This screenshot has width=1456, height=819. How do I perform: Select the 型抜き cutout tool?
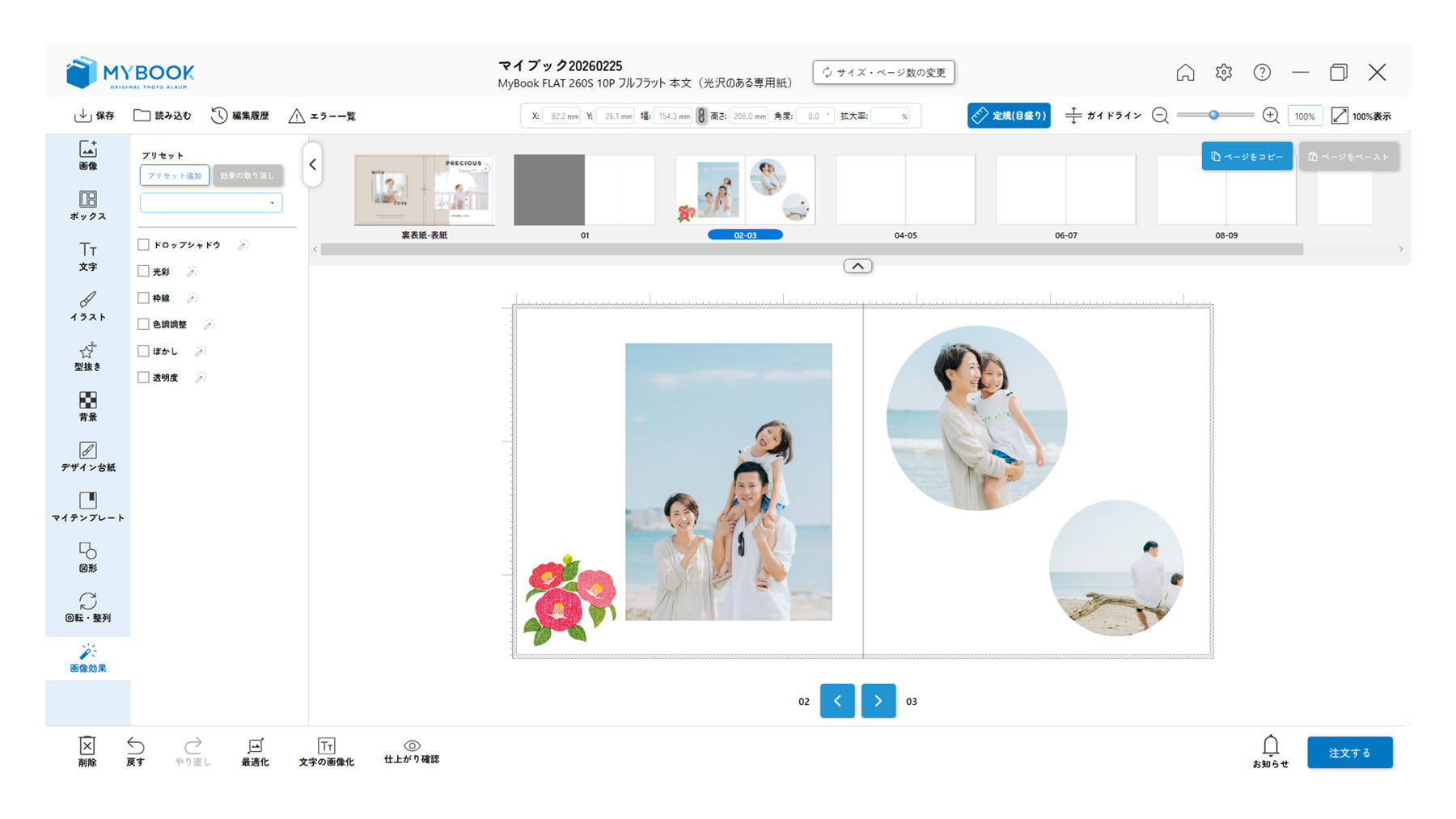87,356
